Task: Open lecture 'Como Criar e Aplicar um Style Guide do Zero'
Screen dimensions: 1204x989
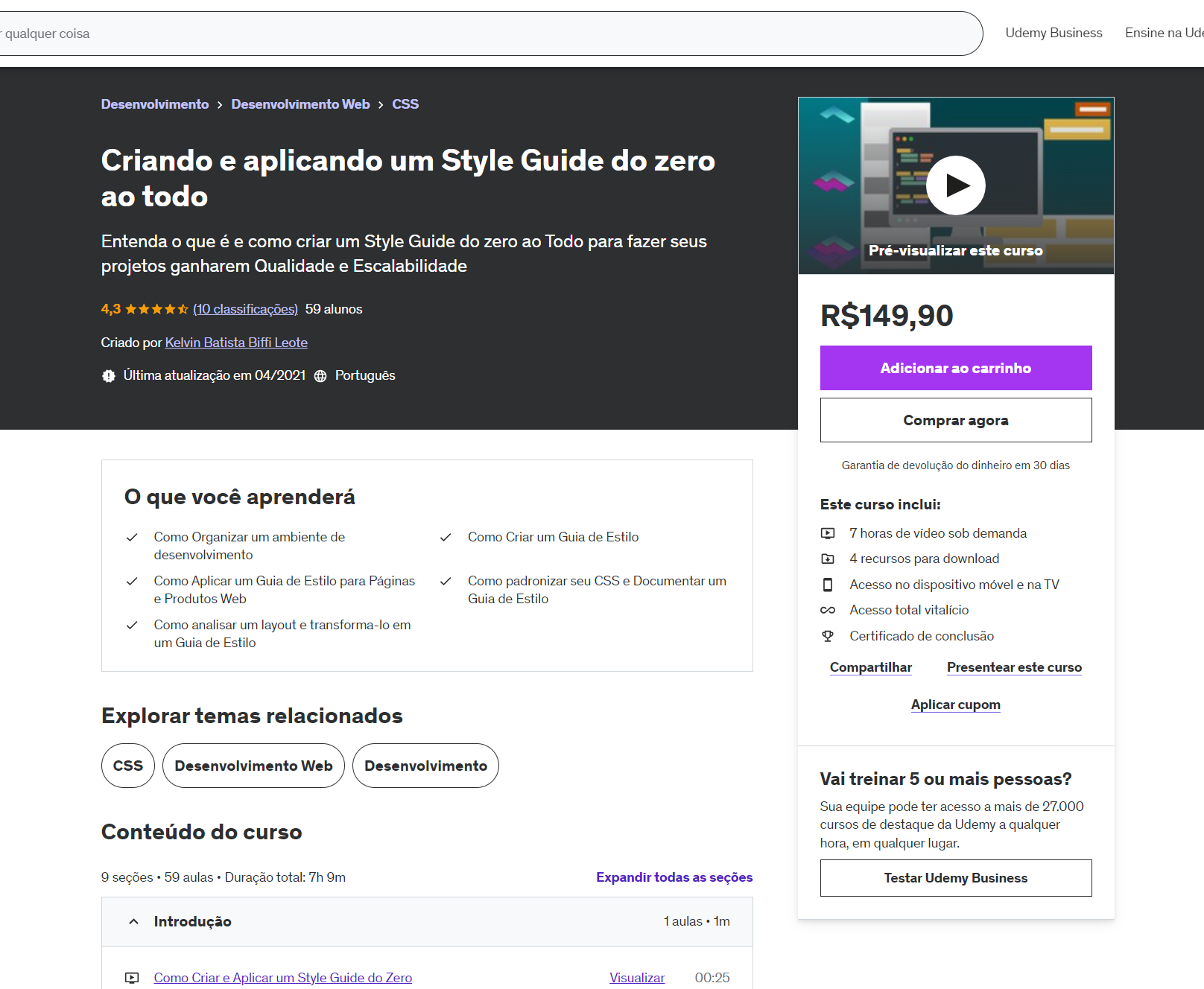Action: (x=283, y=978)
